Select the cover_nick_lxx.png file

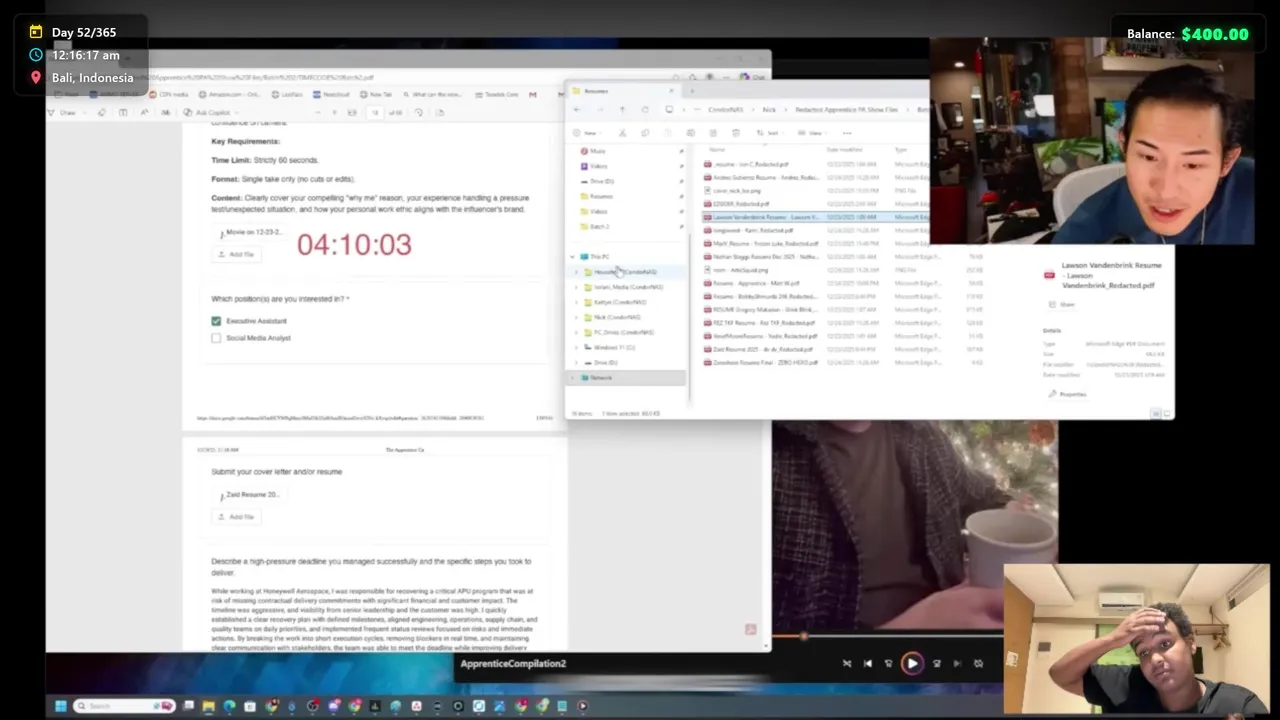pos(737,190)
